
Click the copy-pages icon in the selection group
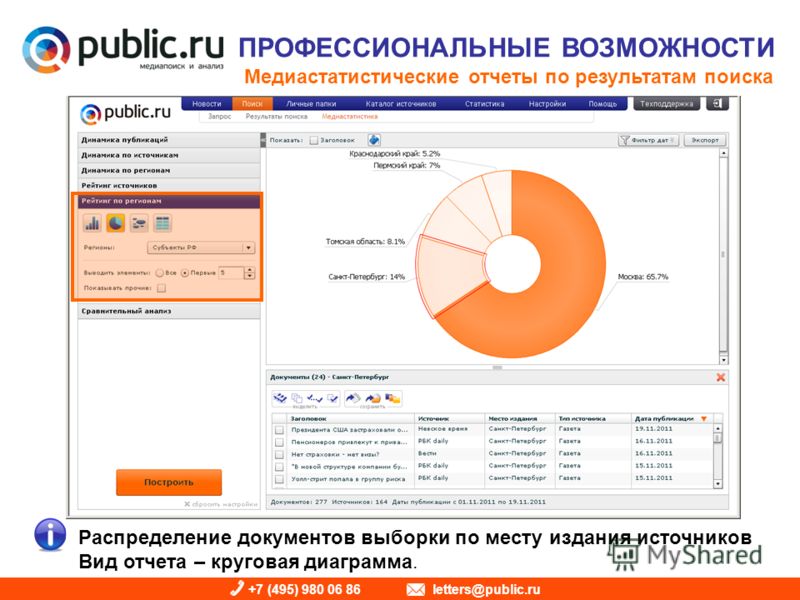[297, 398]
